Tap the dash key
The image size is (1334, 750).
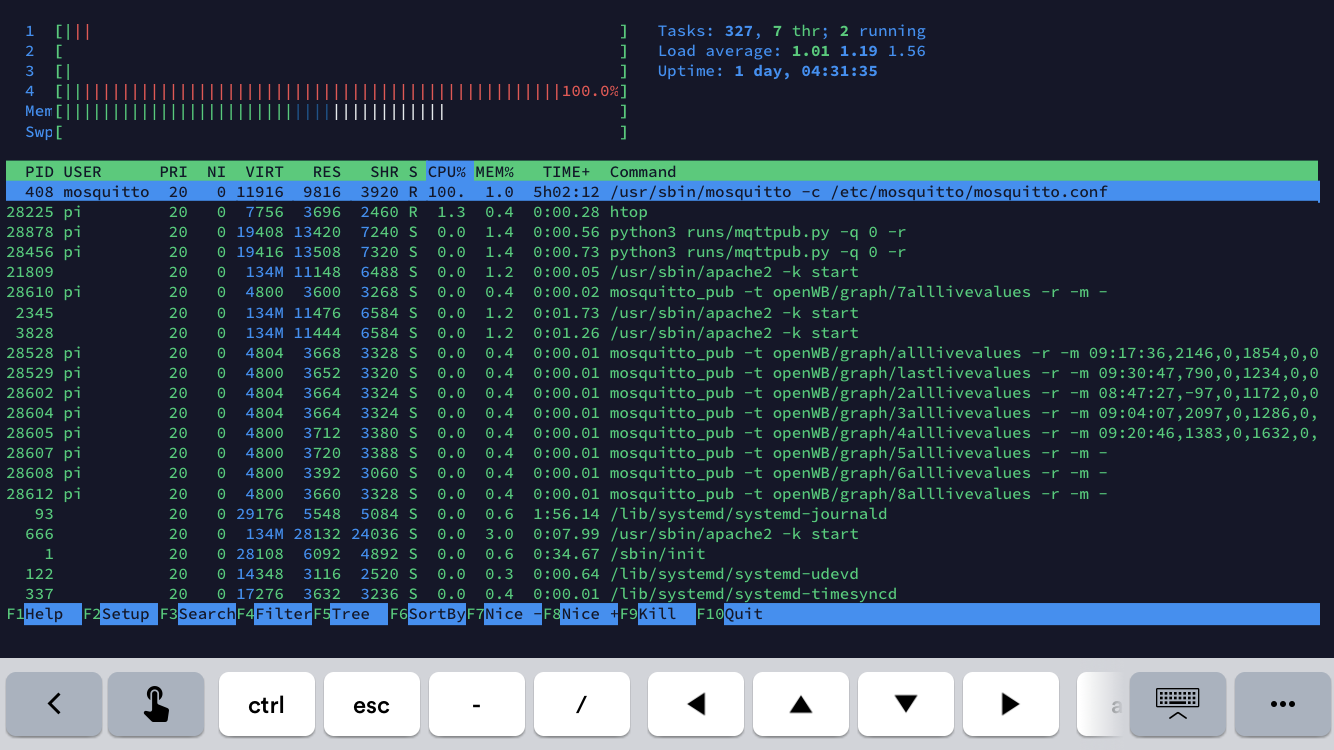click(477, 704)
